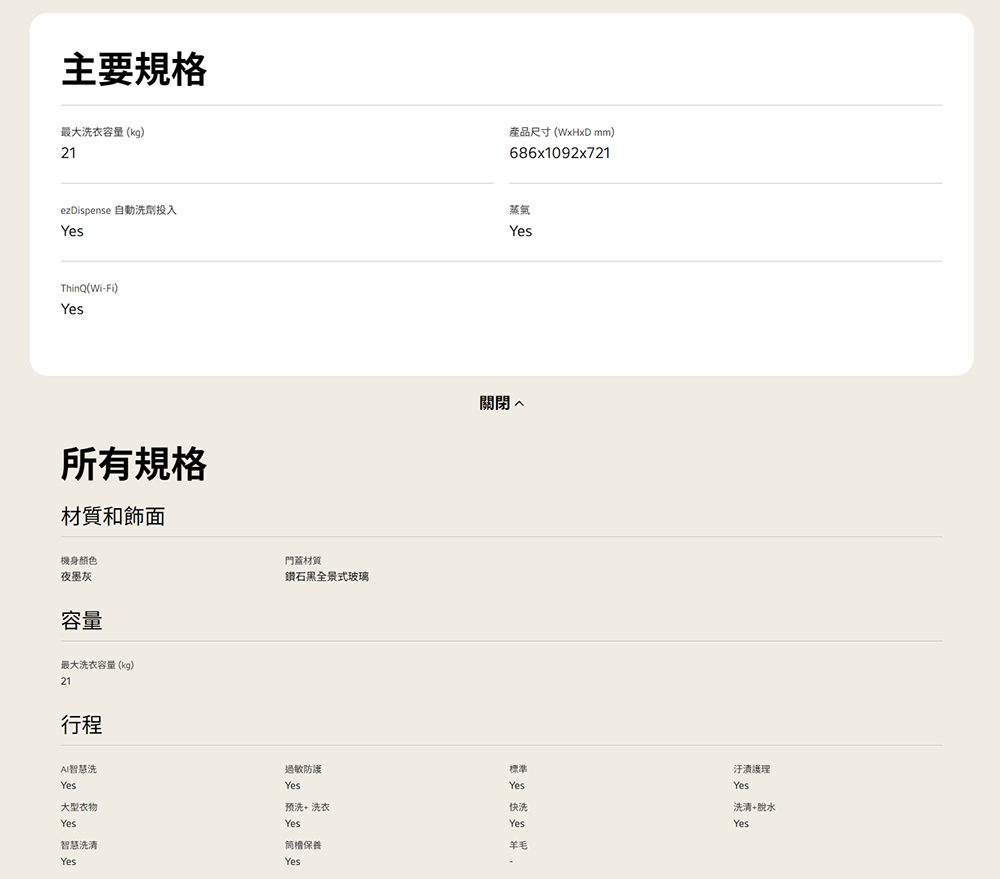
Task: Click the 羊毛 program label
Action: (x=518, y=845)
